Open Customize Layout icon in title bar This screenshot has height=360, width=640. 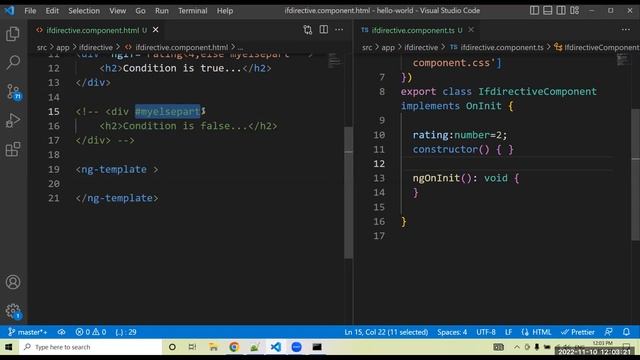click(575, 11)
